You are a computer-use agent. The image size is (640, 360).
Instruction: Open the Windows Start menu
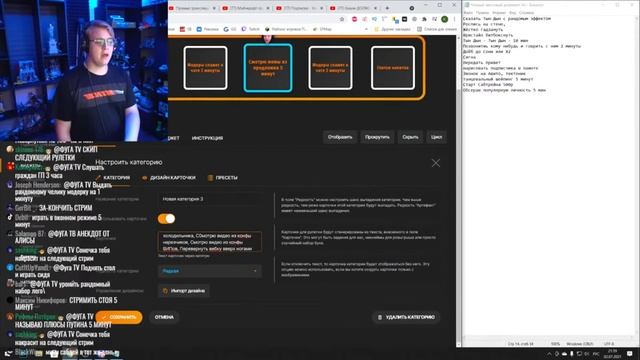[8, 353]
